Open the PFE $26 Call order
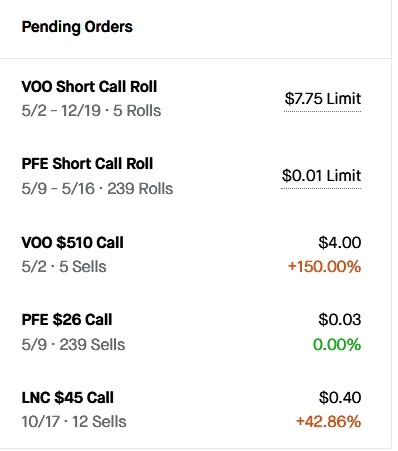The width and height of the screenshot is (398, 451). (196, 332)
